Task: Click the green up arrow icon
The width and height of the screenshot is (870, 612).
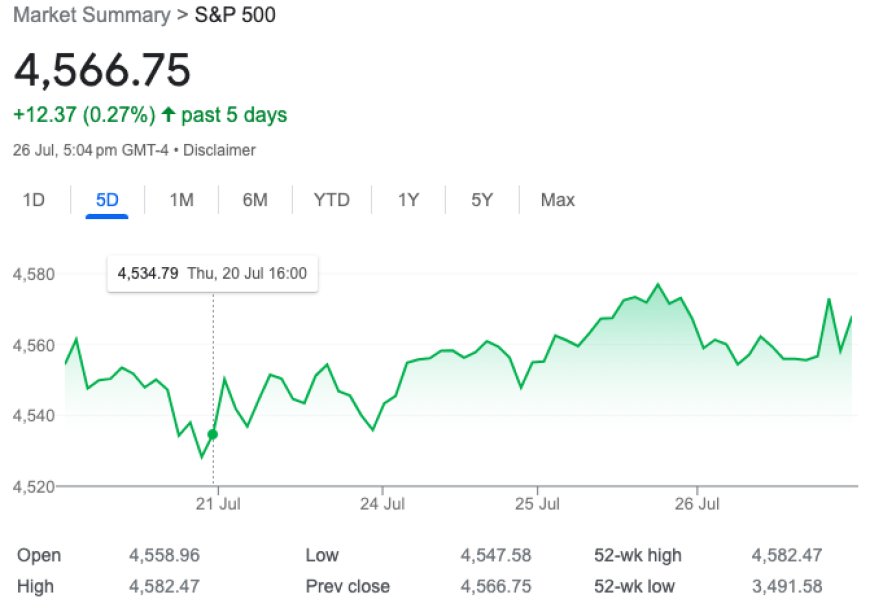Action: (x=167, y=115)
